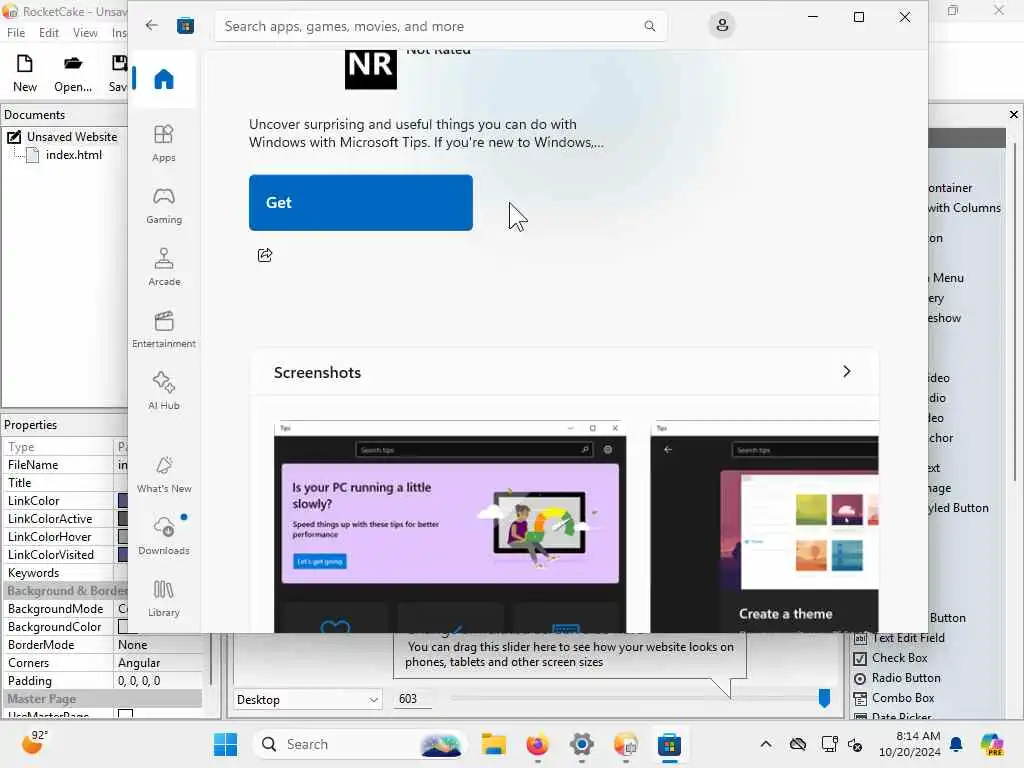Viewport: 1024px width, 768px height.
Task: Select the Title property row
Action: (x=65, y=483)
